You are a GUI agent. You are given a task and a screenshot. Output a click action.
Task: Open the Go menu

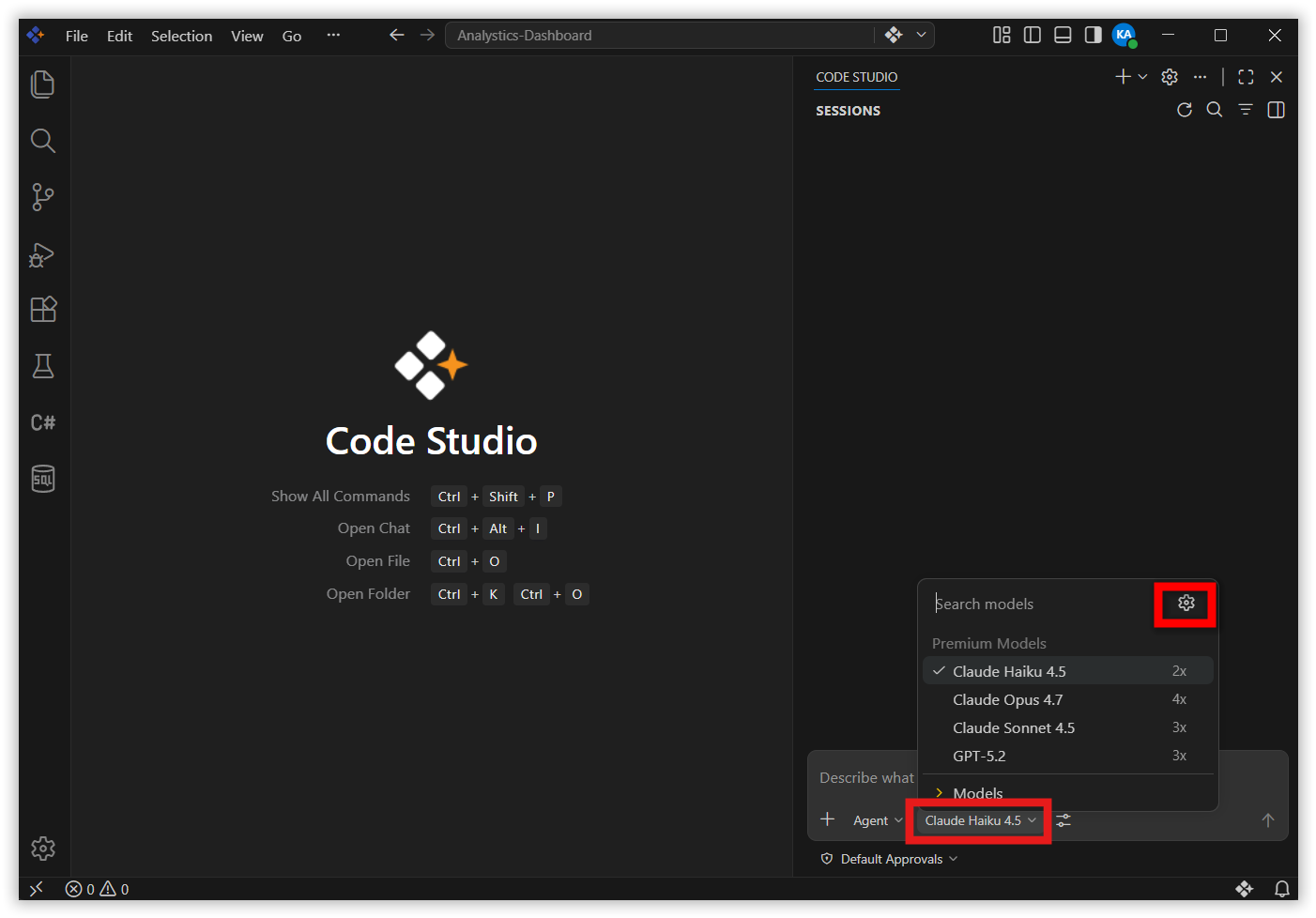[x=292, y=36]
